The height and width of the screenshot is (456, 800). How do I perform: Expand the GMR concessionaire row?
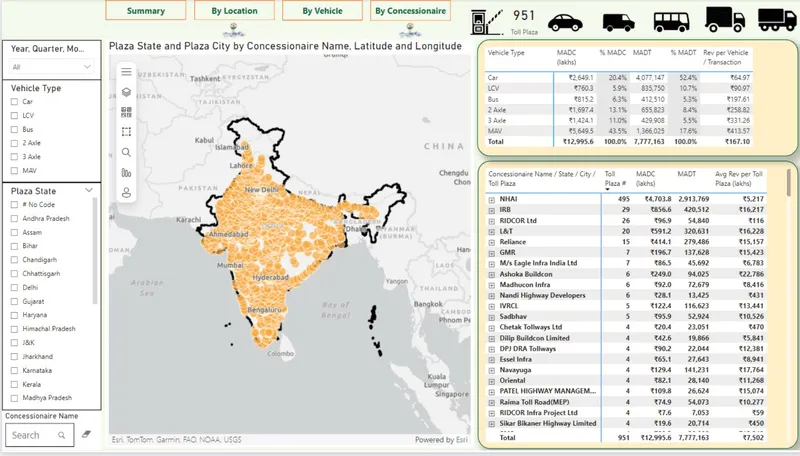point(491,253)
